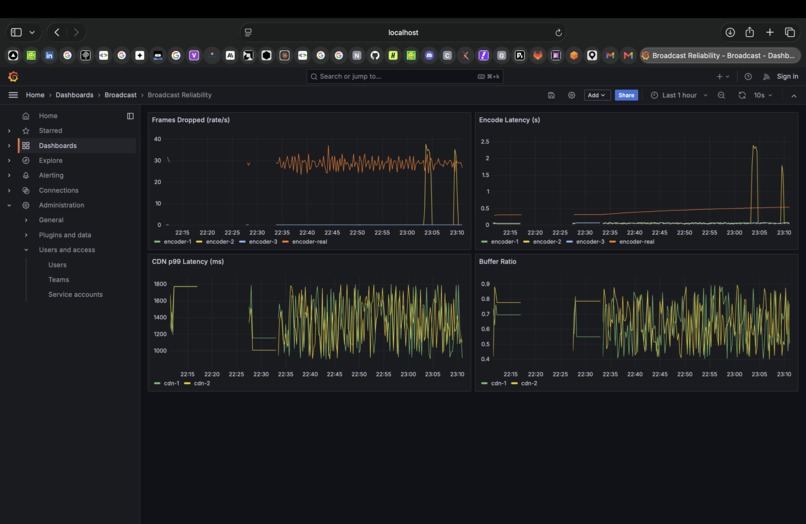
Task: Expand the Dashboards section chevron
Action: pos(9,146)
